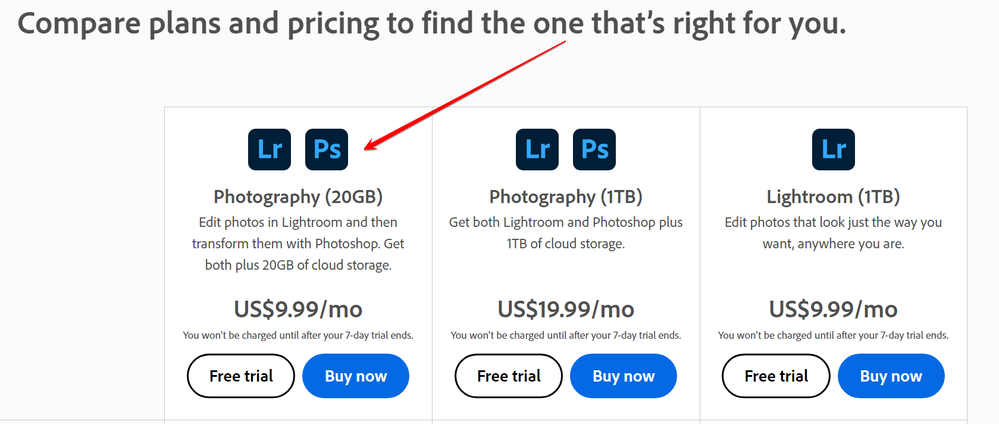Viewport: 999px width, 424px height.
Task: Select the Lightroom (1TB) plan title
Action: [x=833, y=197]
